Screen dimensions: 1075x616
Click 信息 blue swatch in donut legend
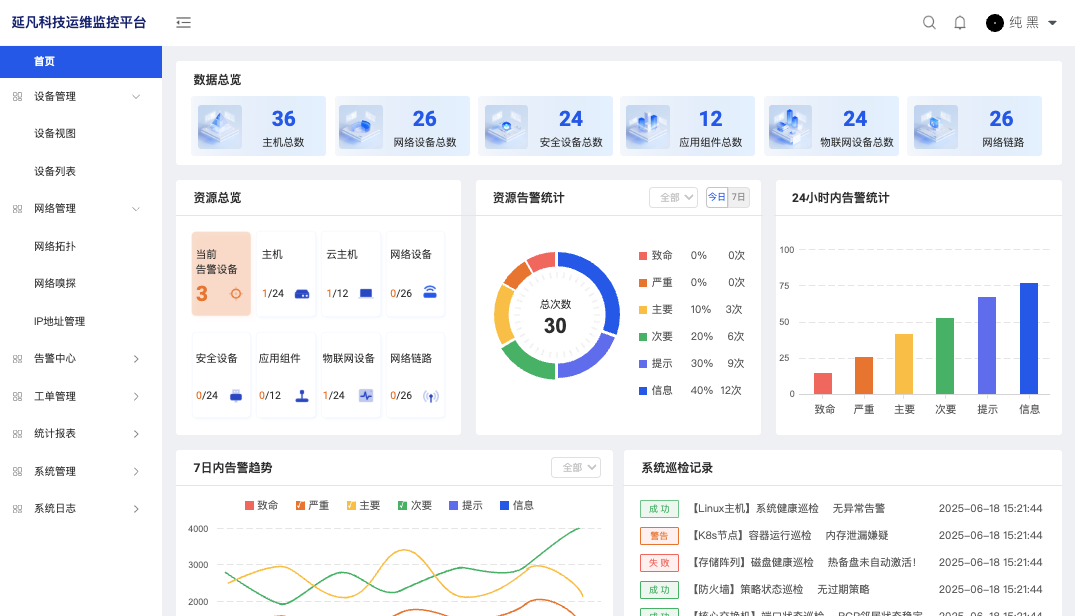[x=642, y=391]
